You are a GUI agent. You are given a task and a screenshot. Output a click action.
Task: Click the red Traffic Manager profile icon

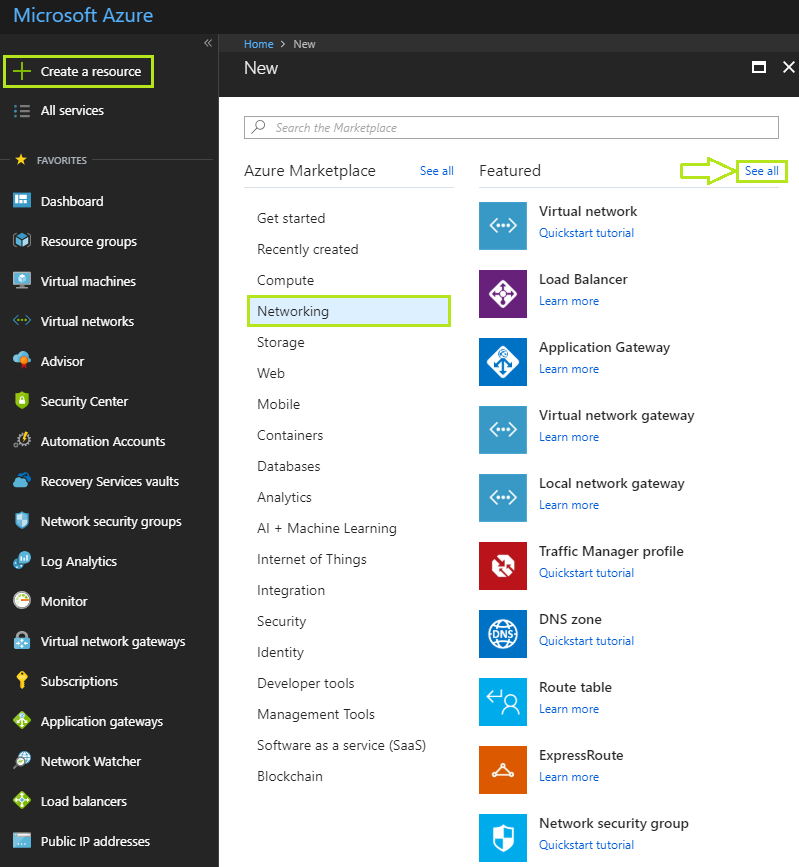click(x=503, y=566)
